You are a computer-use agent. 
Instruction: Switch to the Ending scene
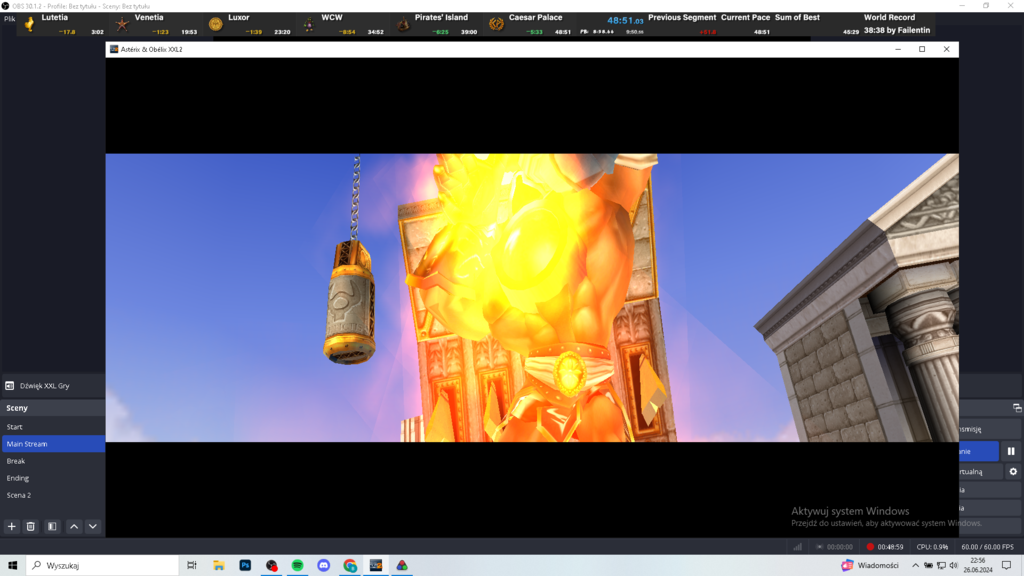53,478
